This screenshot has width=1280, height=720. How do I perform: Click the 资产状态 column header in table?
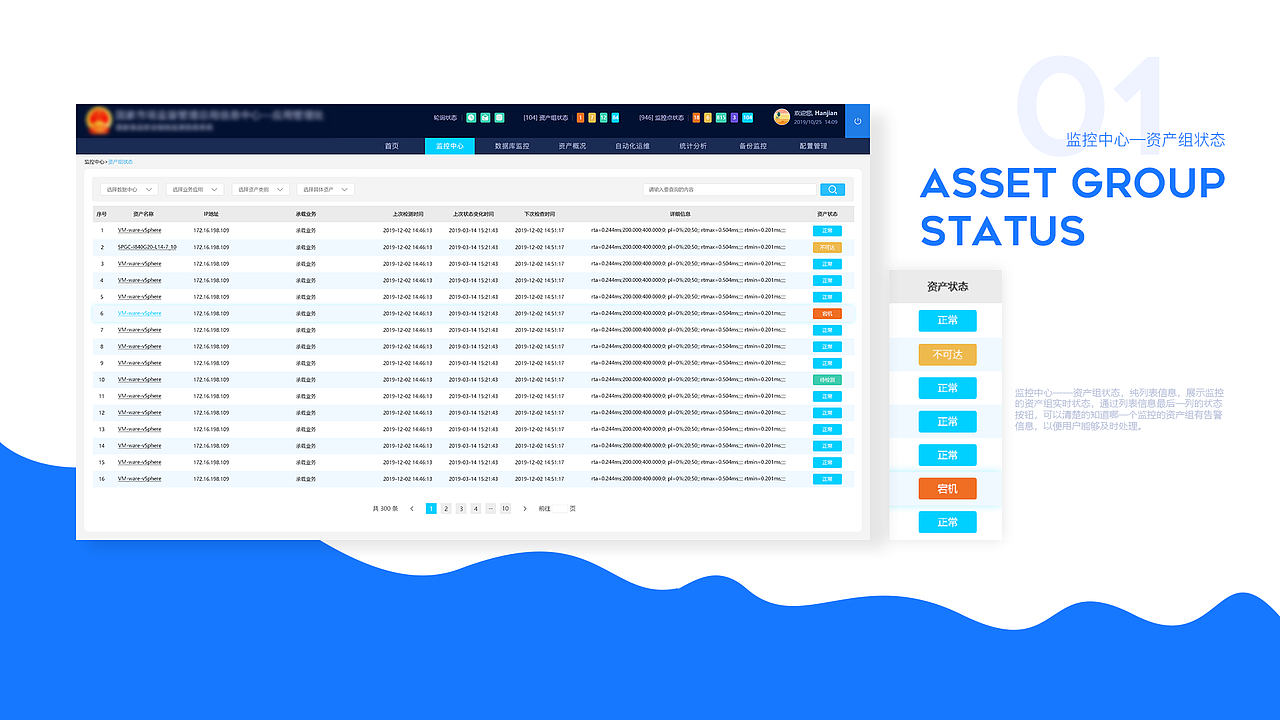(828, 214)
